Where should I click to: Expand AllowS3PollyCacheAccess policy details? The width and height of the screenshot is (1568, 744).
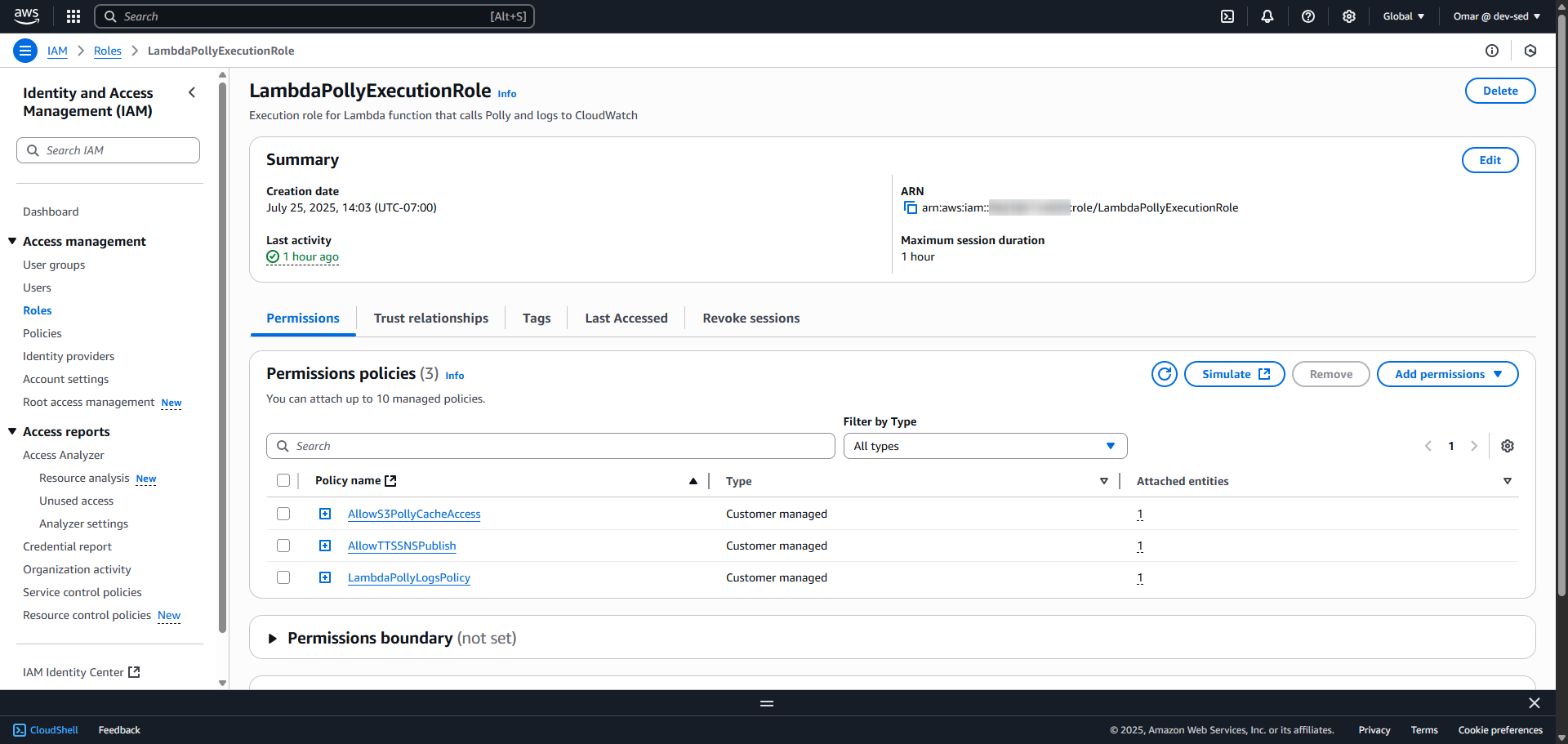325,514
